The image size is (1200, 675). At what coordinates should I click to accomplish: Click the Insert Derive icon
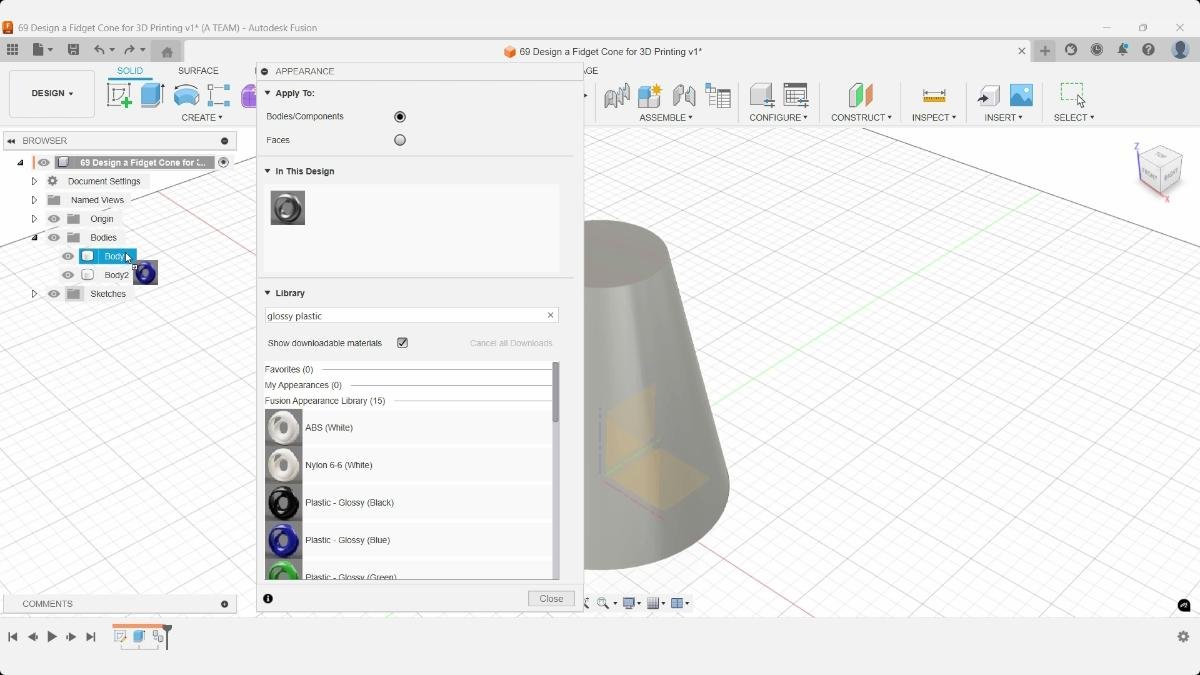[x=988, y=95]
